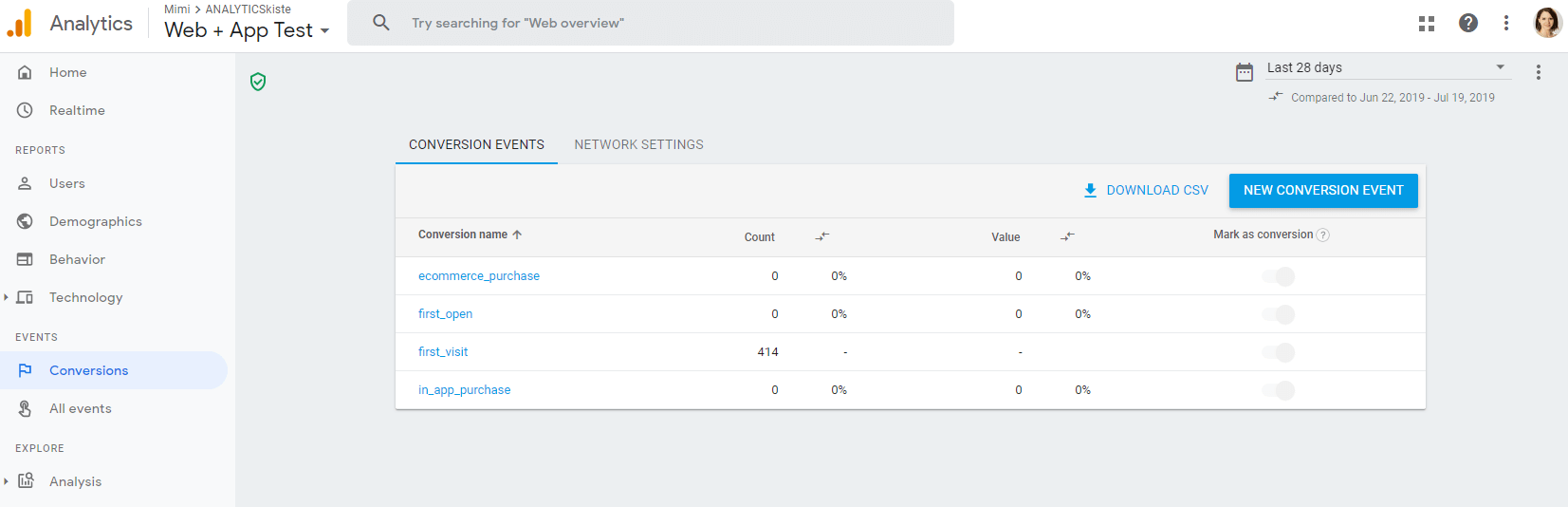This screenshot has width=1568, height=507.
Task: Select the Conversion Events tab
Action: point(476,144)
